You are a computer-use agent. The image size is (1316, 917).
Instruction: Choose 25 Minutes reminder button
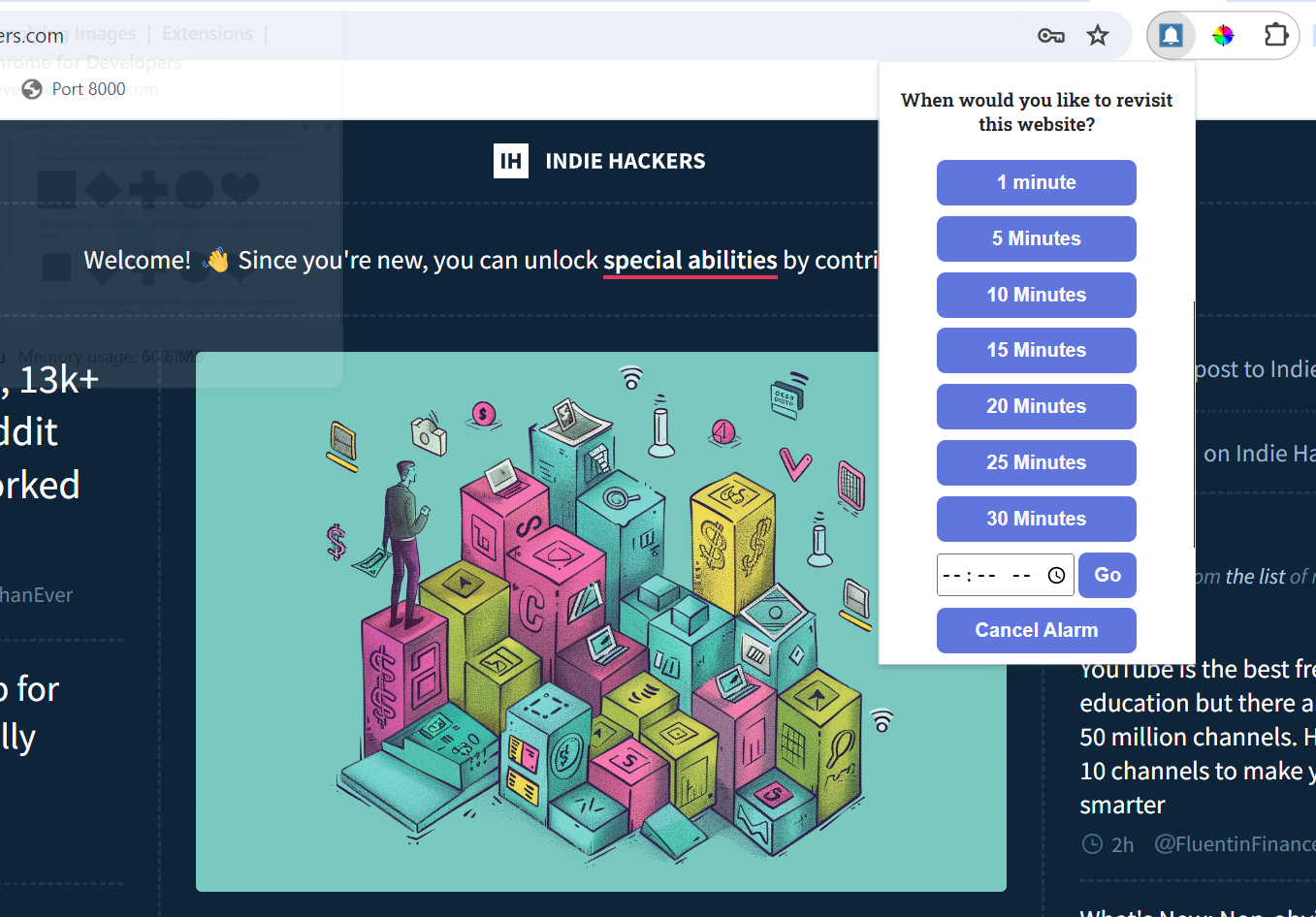coord(1036,462)
